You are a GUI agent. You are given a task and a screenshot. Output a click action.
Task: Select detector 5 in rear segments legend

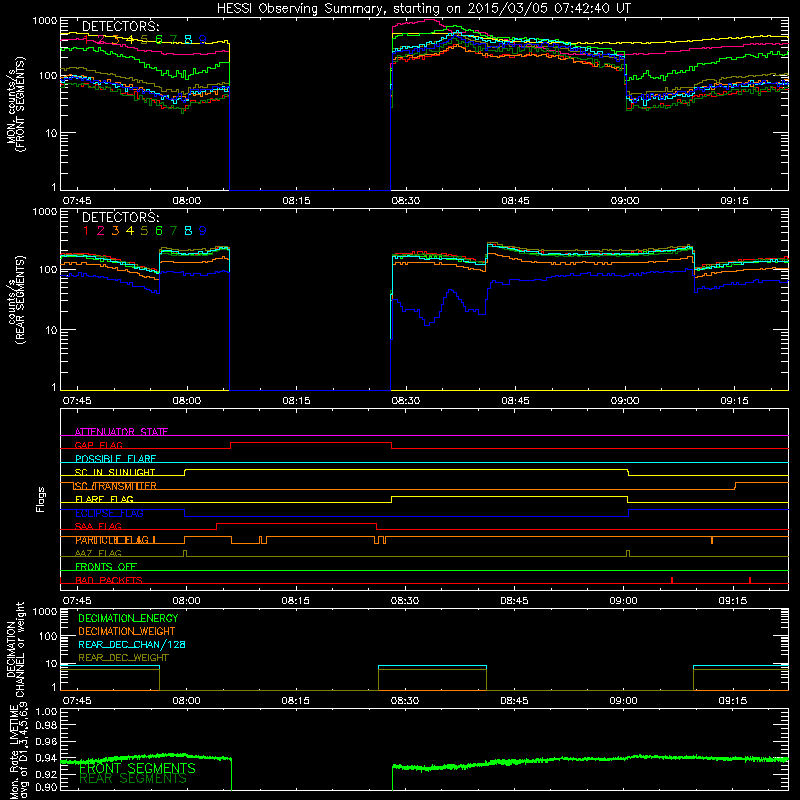click(x=144, y=231)
